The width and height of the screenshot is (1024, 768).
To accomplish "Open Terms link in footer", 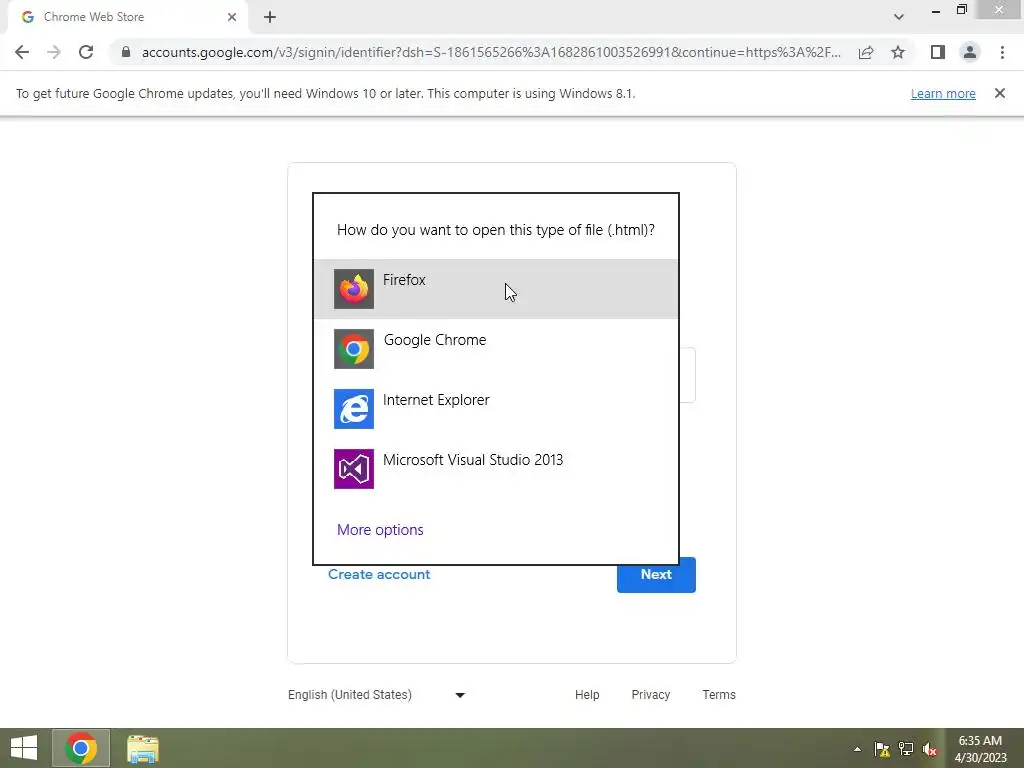I will tap(719, 695).
